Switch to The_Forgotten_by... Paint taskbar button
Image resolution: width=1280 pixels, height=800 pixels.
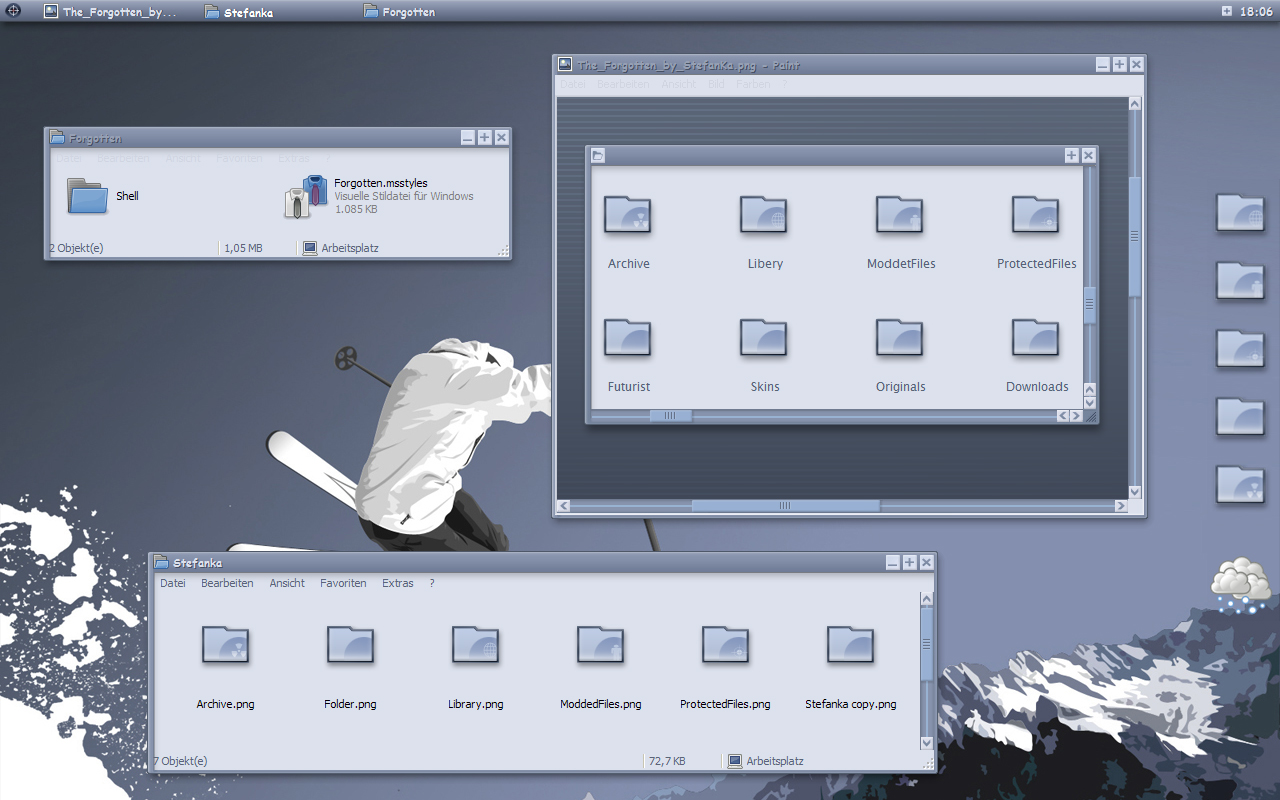(110, 12)
